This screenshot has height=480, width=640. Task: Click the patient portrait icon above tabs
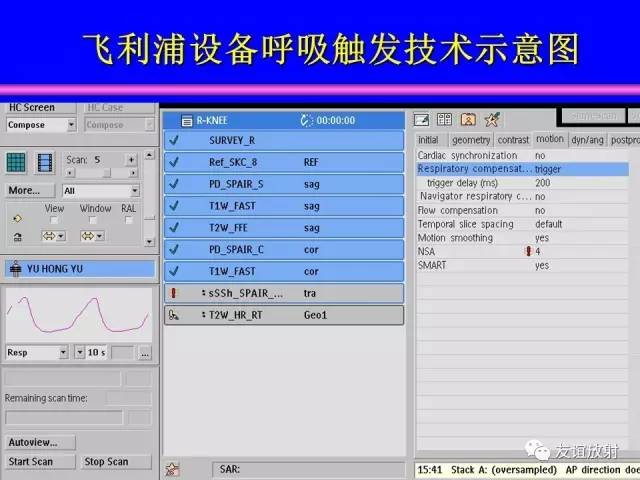(468, 119)
